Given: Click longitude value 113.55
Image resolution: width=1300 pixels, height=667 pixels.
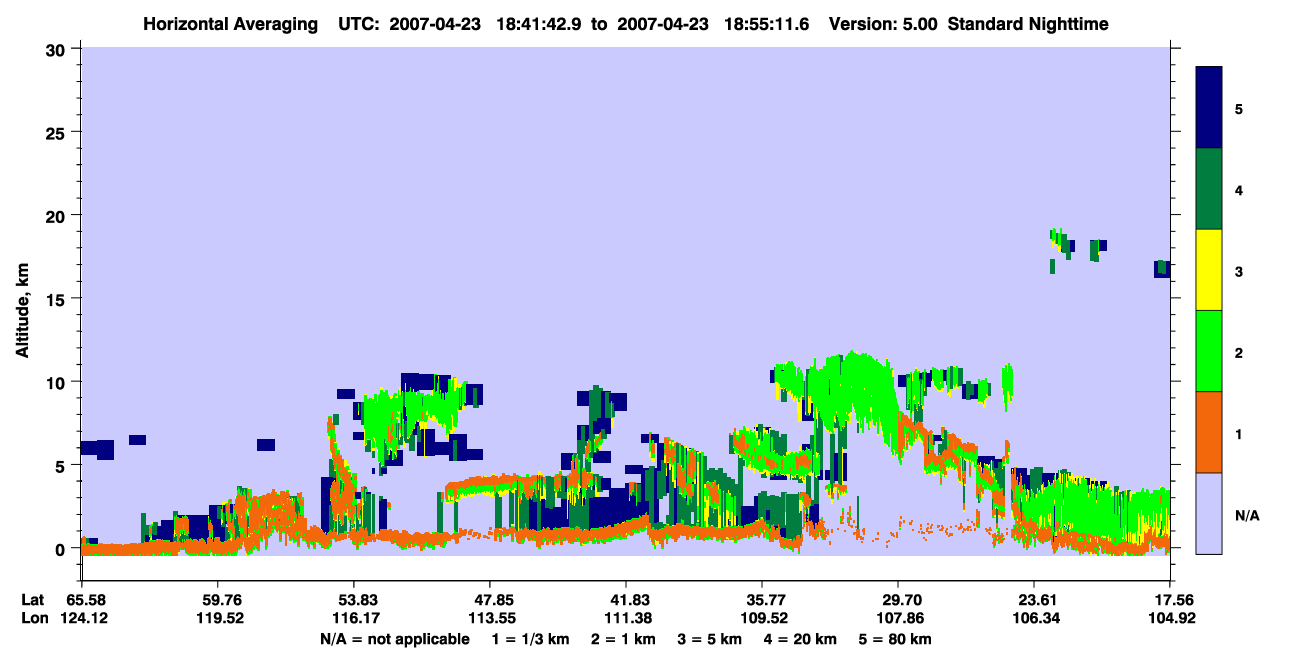Looking at the screenshot, I should pyautogui.click(x=490, y=618).
